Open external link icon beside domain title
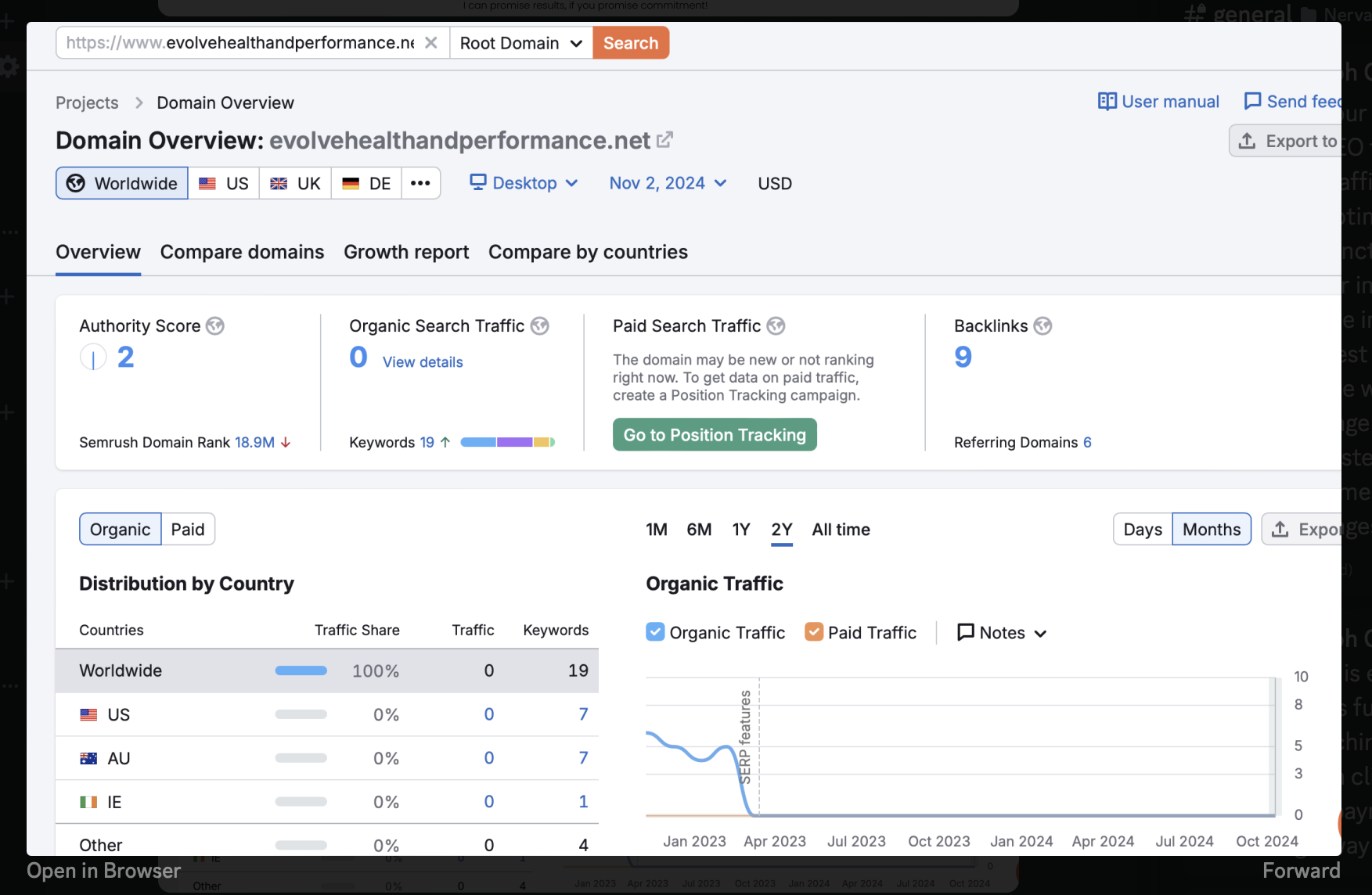 tap(664, 140)
